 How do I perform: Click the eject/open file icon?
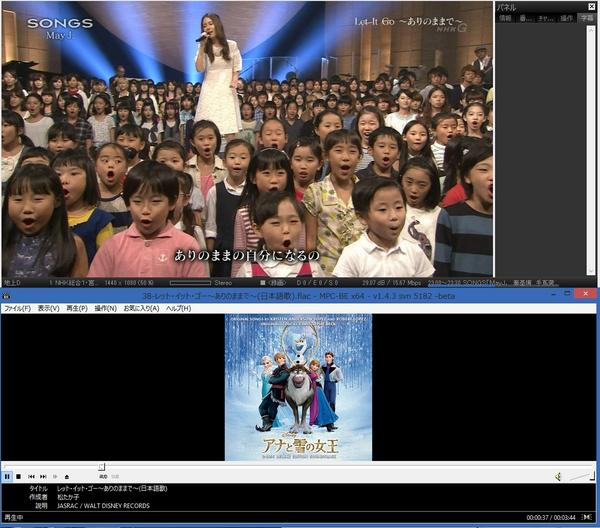(x=67, y=476)
